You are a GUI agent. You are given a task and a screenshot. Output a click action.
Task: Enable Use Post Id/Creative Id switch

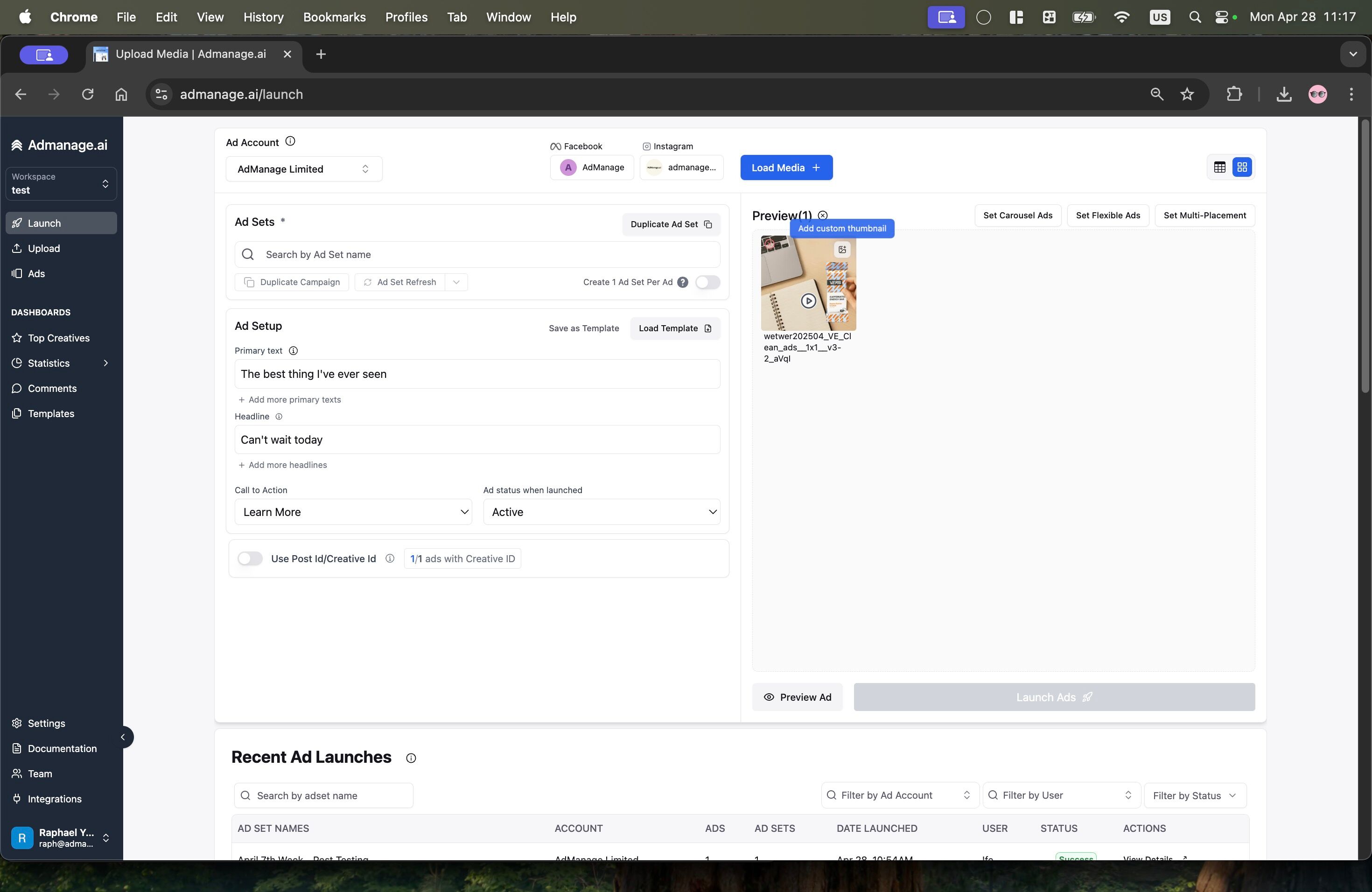point(250,558)
